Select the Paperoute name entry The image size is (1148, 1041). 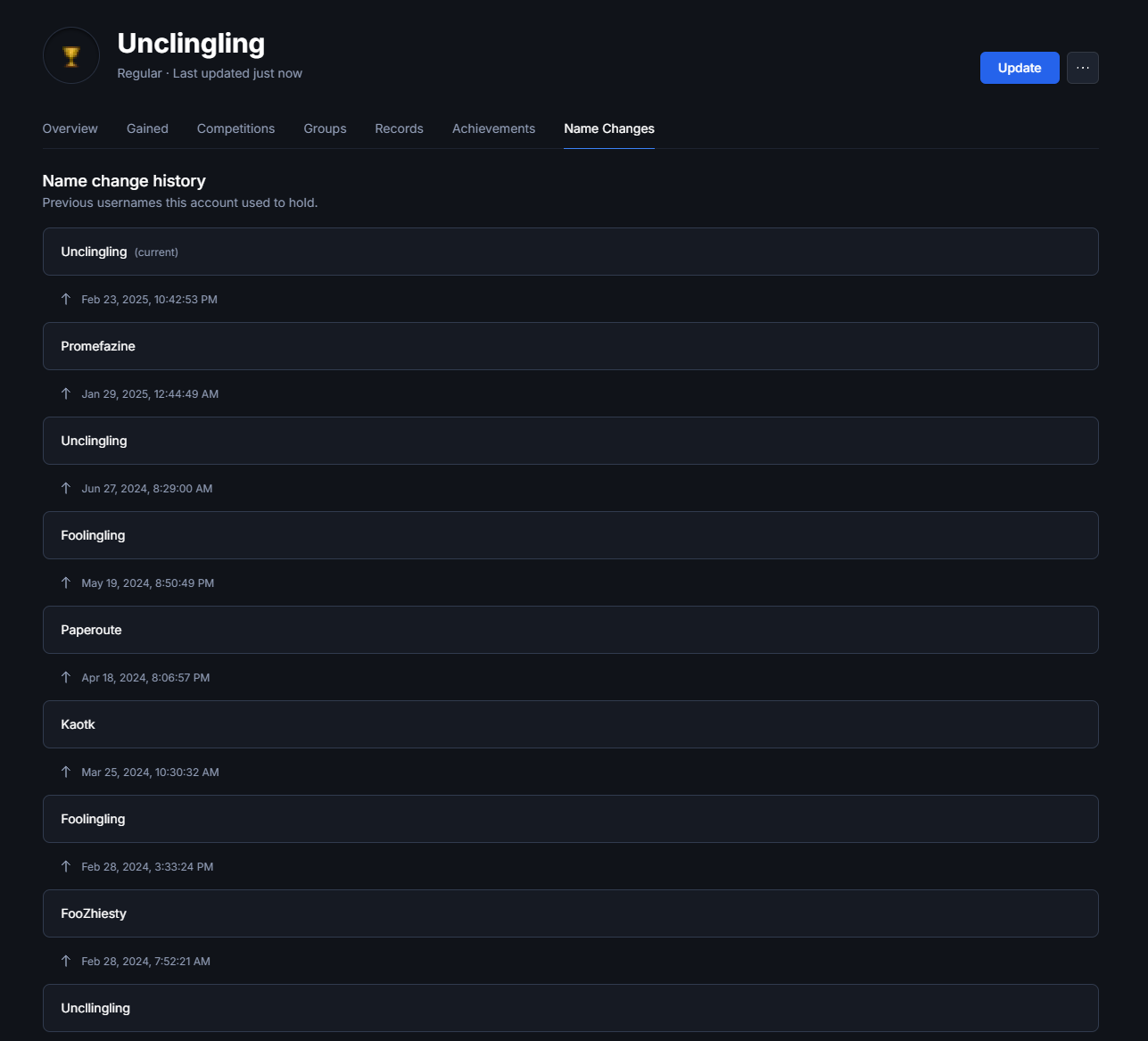[x=571, y=630]
